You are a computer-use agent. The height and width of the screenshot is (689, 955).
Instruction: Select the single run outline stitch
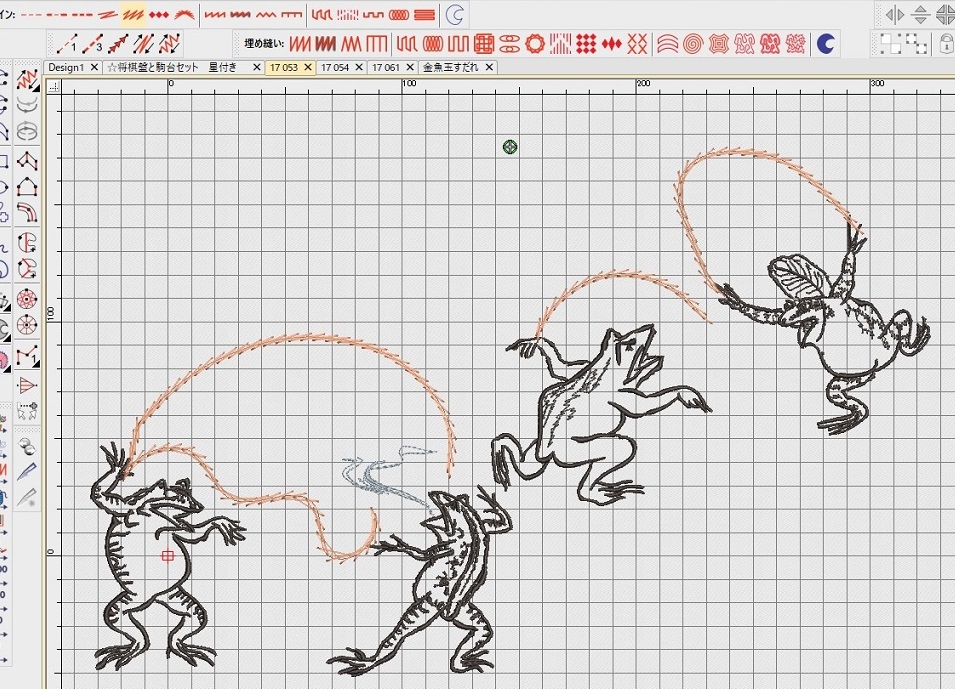(x=30, y=14)
